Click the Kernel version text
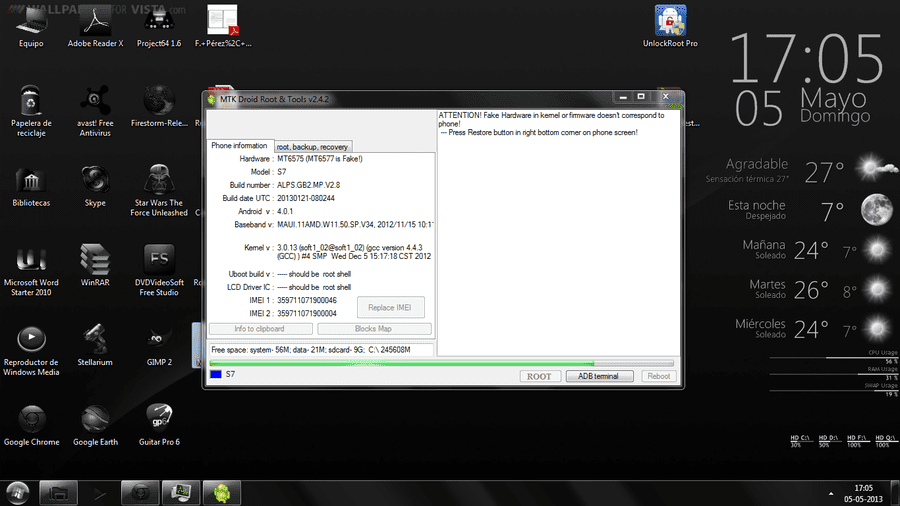 click(x=354, y=252)
